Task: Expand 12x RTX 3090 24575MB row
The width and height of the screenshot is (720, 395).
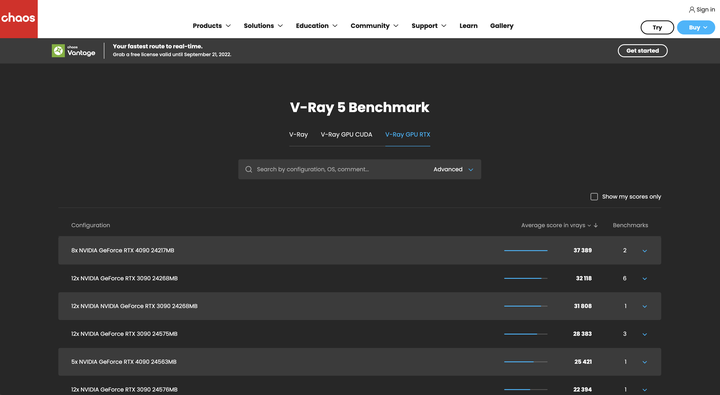Action: pyautogui.click(x=645, y=334)
